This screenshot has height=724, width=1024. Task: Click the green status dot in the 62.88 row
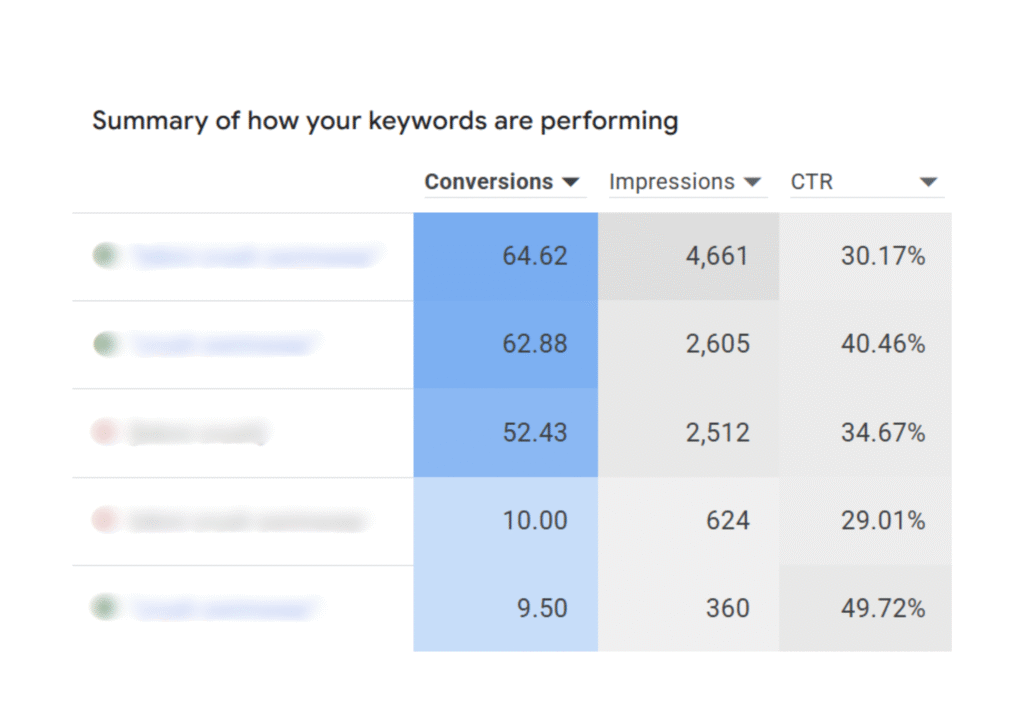105,345
